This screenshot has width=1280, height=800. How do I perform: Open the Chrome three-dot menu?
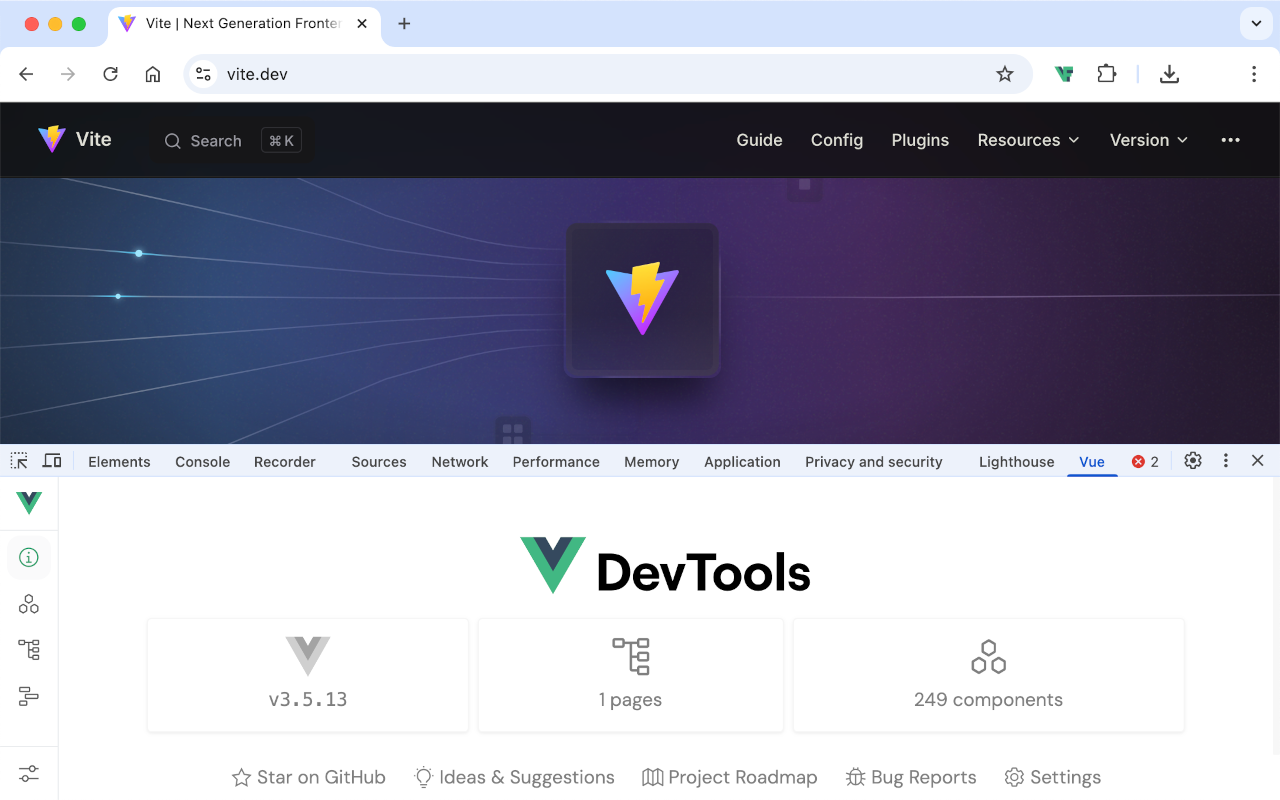pos(1254,74)
